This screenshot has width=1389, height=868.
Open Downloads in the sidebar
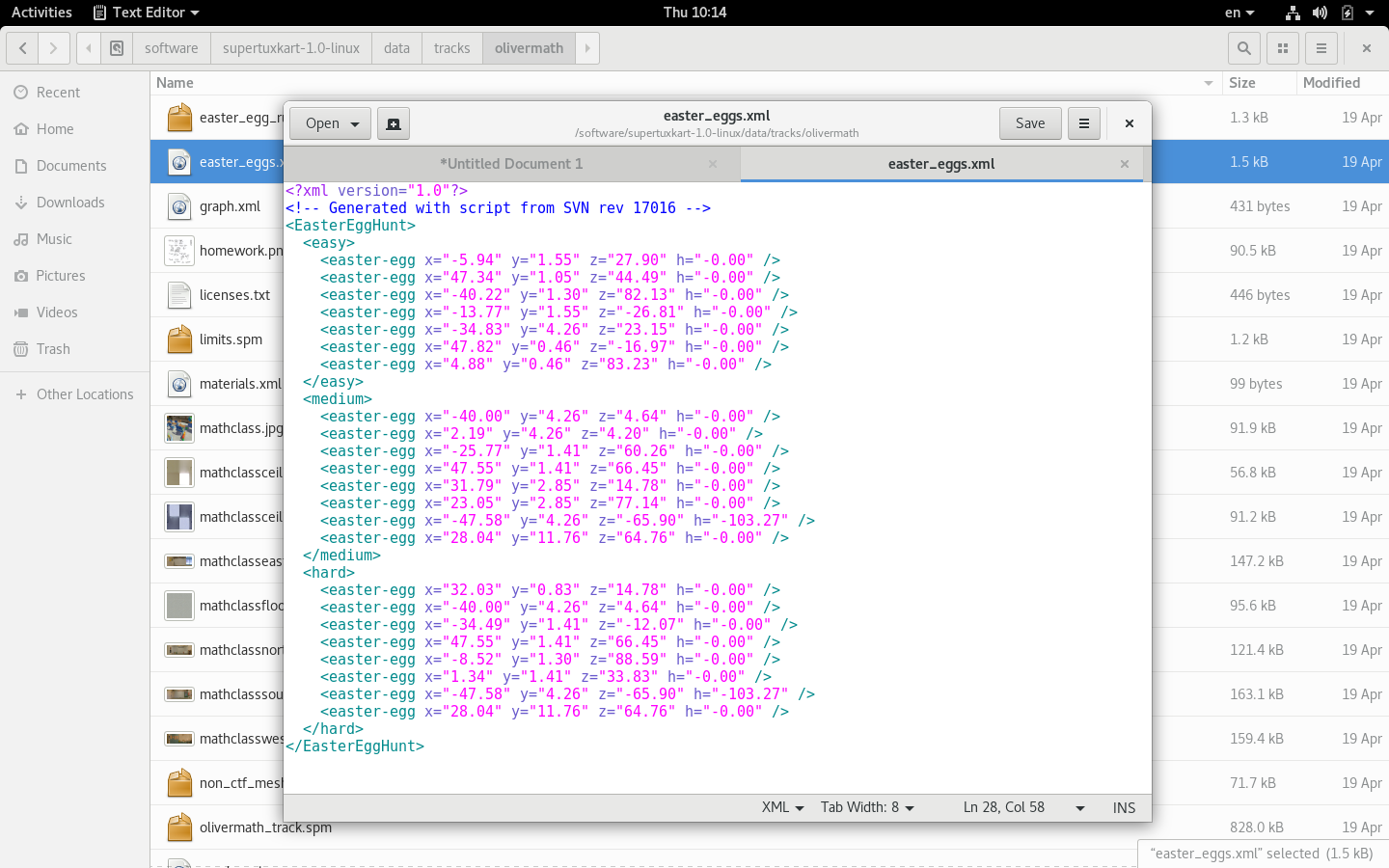70,203
